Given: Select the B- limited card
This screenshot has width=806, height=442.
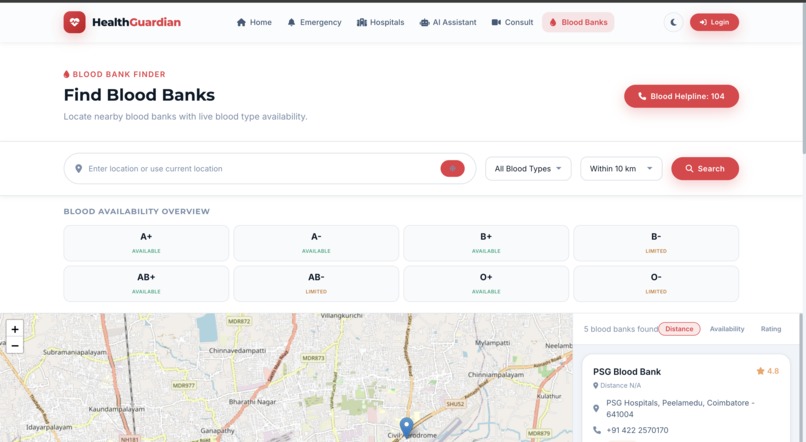Looking at the screenshot, I should pos(656,243).
